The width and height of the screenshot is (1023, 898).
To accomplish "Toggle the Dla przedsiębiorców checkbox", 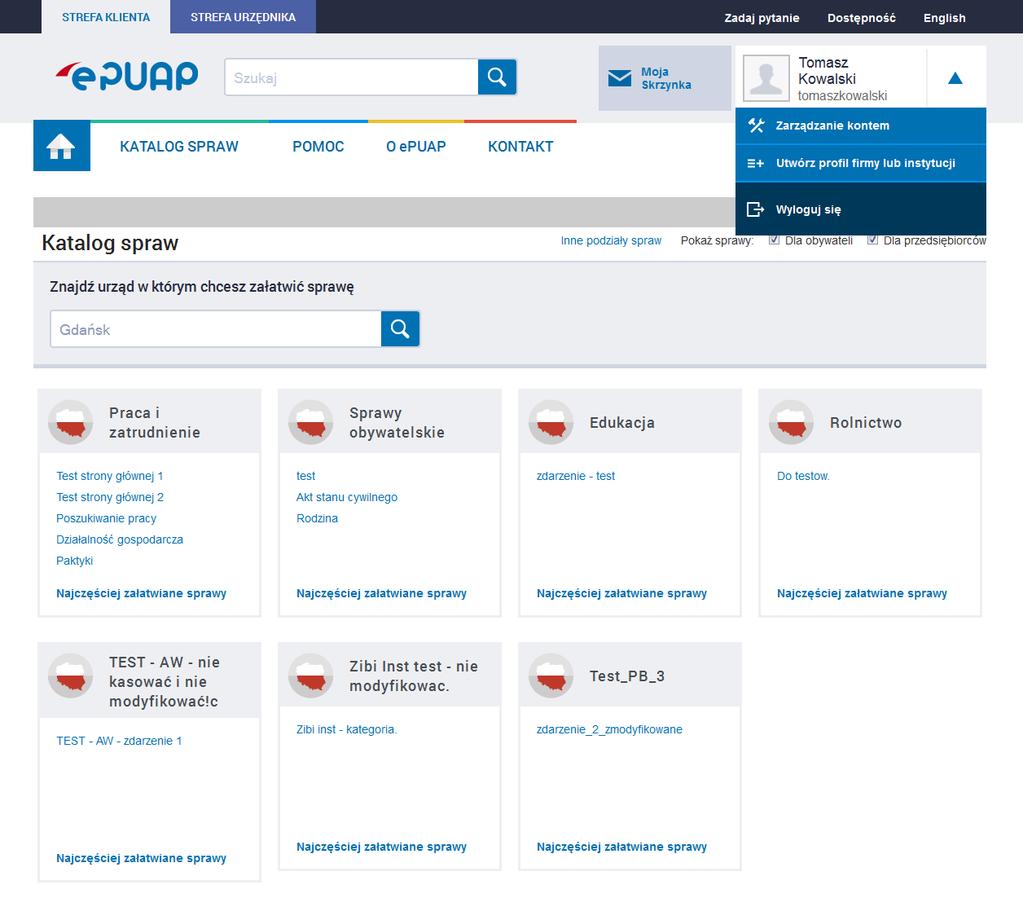I will pyautogui.click(x=872, y=240).
